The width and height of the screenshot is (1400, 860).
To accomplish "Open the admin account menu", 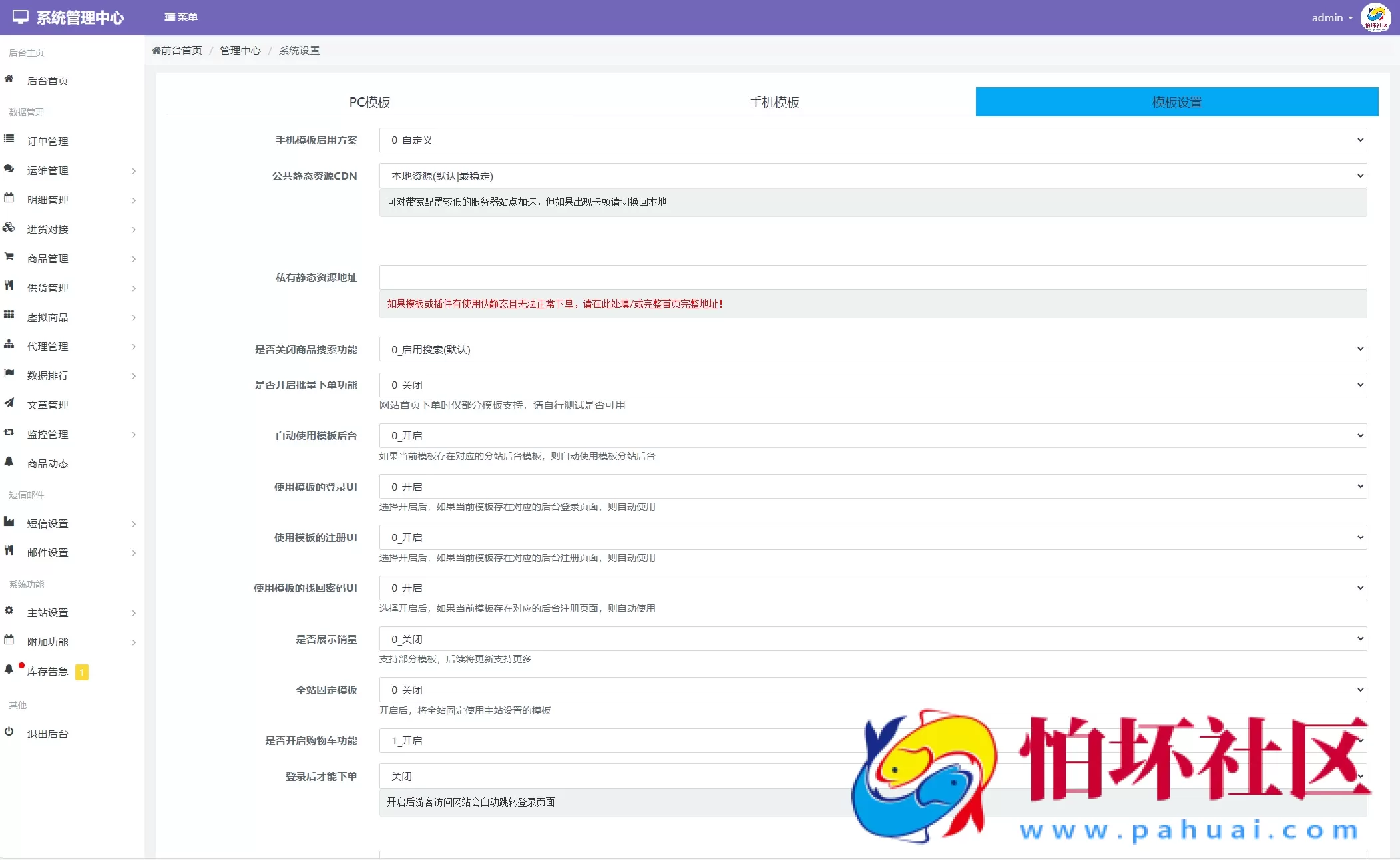I will click(1330, 17).
